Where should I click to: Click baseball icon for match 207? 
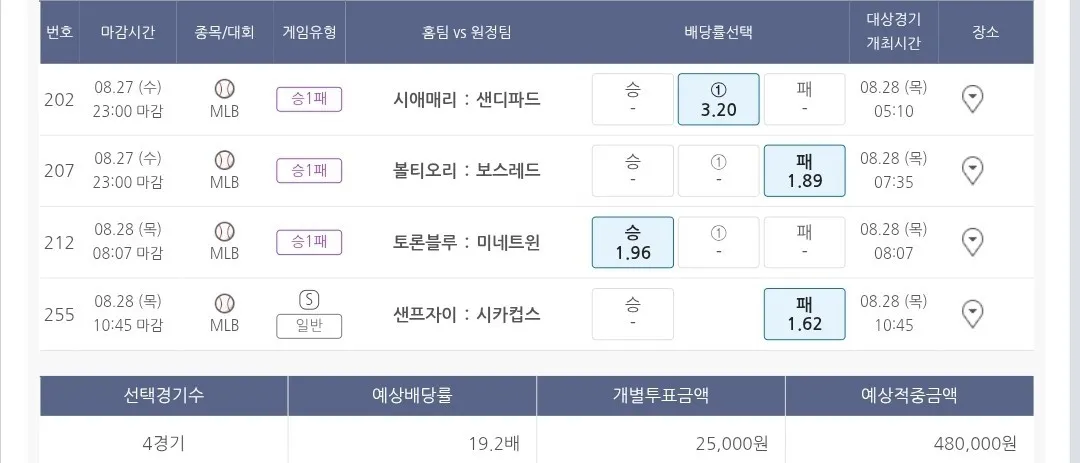[224, 160]
